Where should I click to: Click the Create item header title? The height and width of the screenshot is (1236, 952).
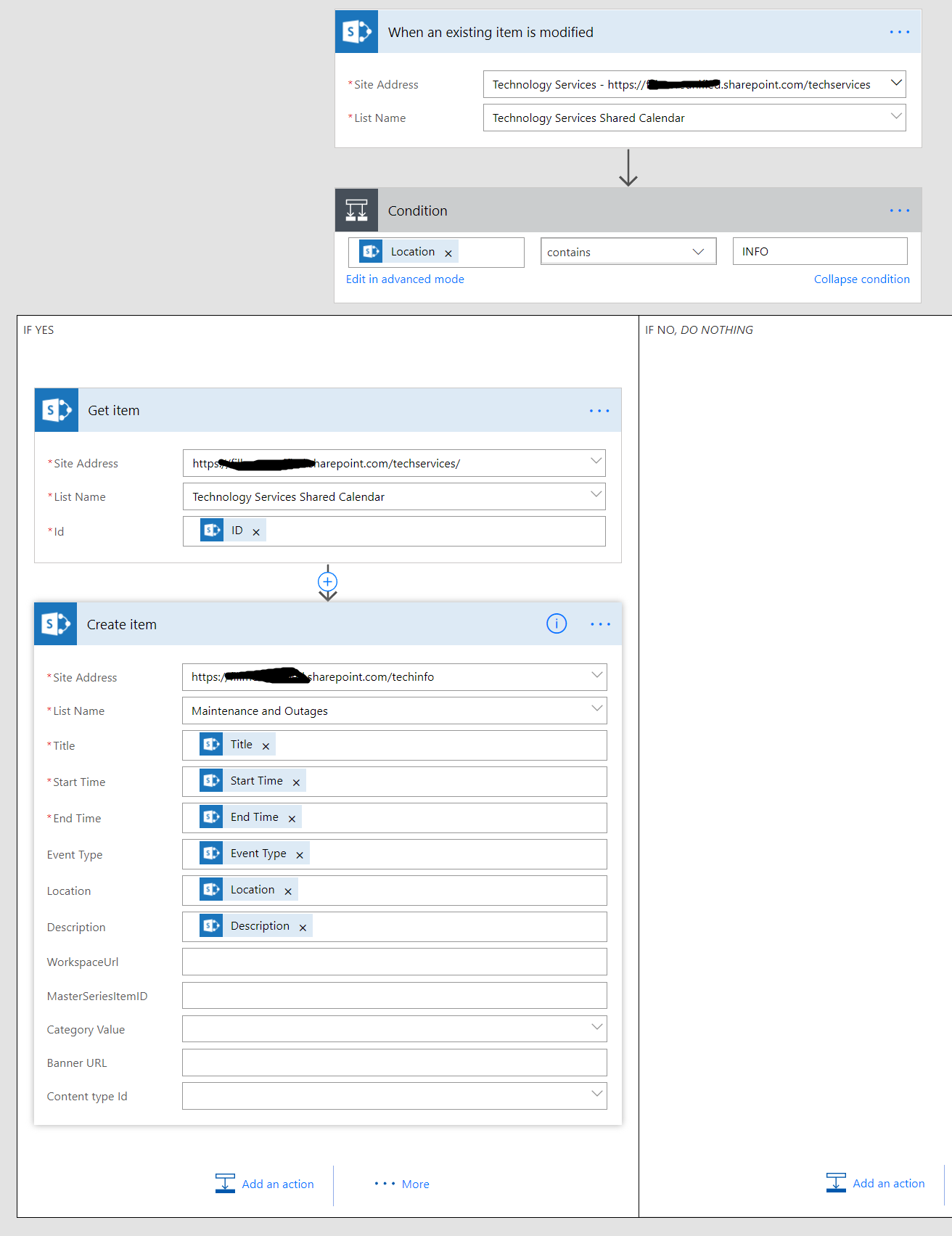[x=122, y=624]
